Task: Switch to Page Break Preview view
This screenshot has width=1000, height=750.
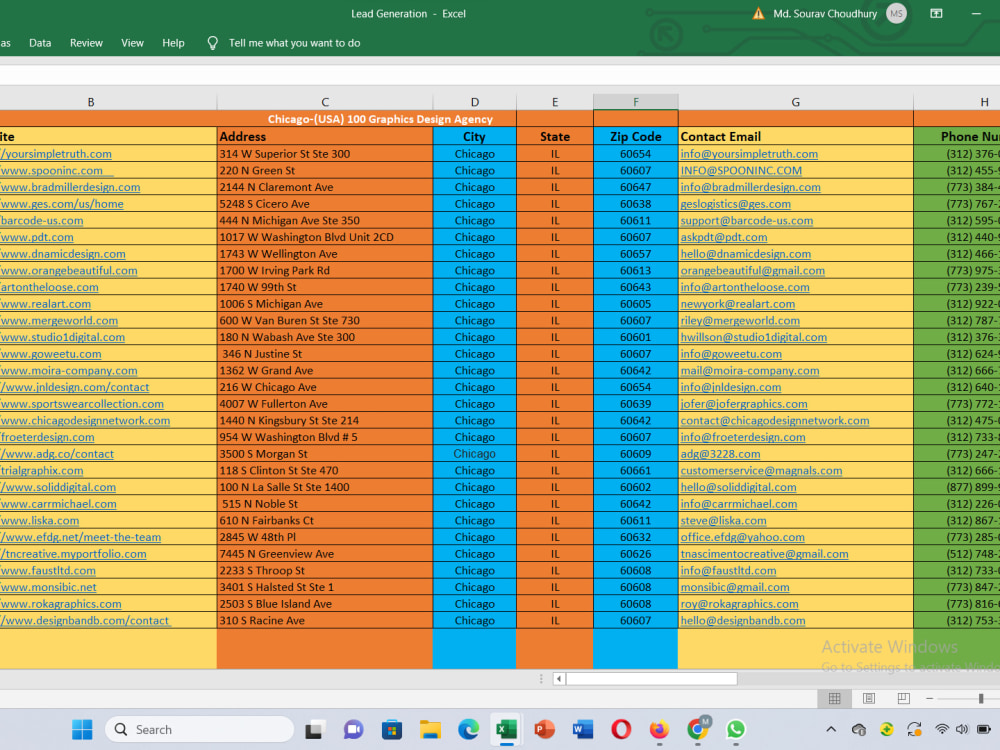Action: coord(903,698)
